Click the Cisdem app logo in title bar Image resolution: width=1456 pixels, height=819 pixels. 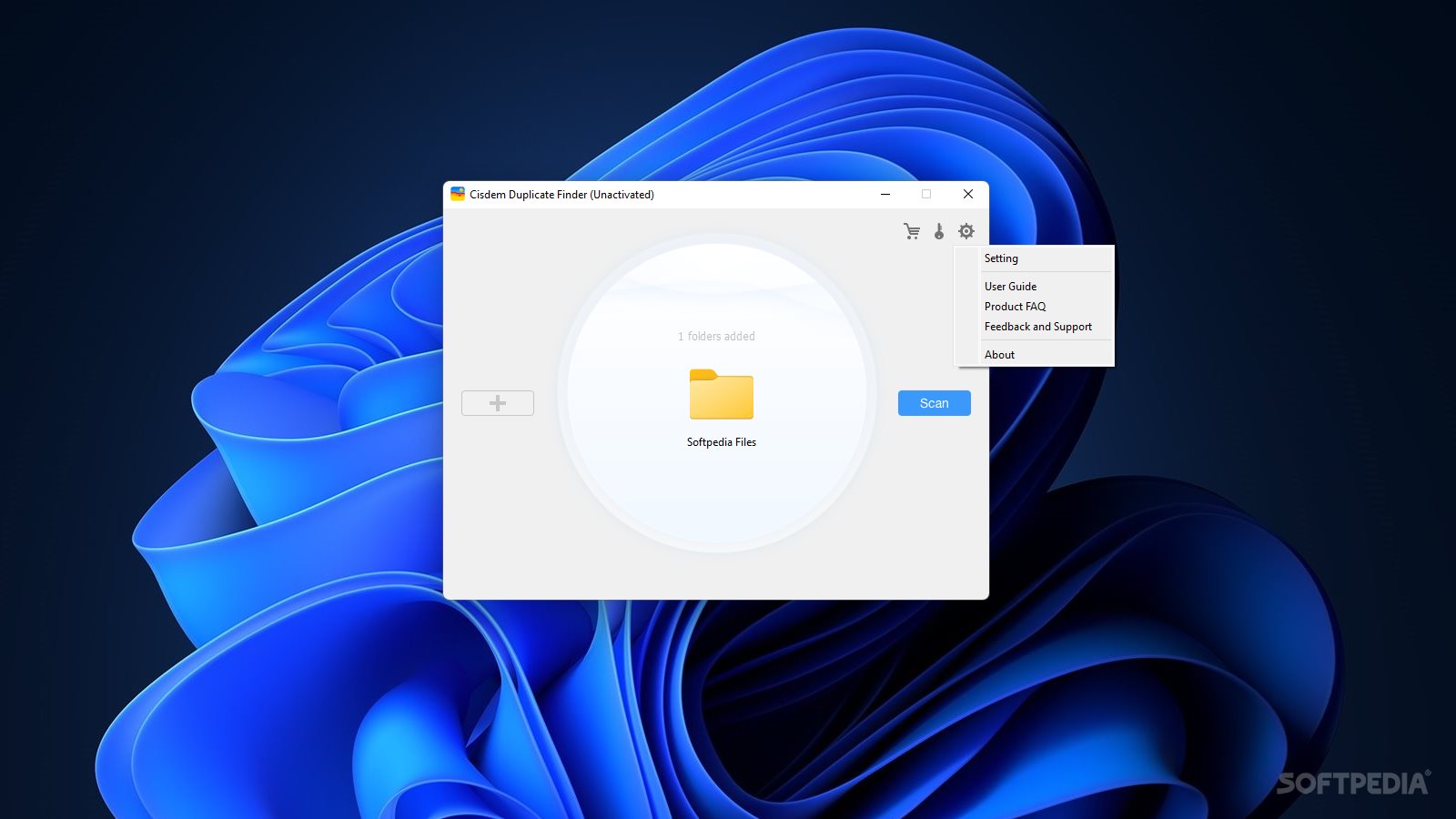coord(458,194)
